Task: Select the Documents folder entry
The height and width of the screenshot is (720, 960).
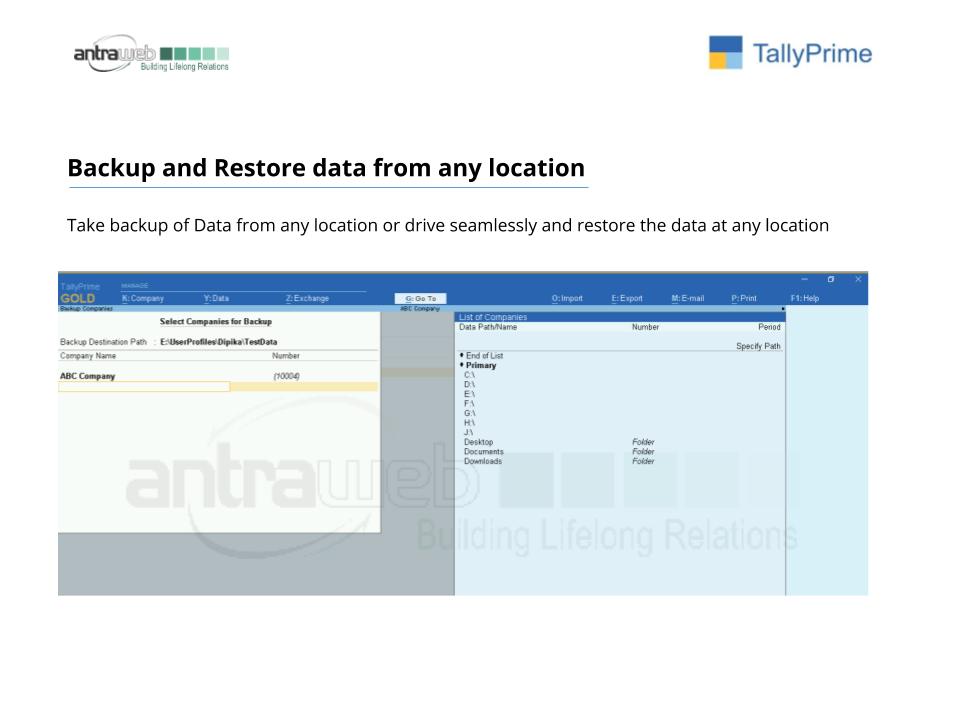Action: [484, 452]
